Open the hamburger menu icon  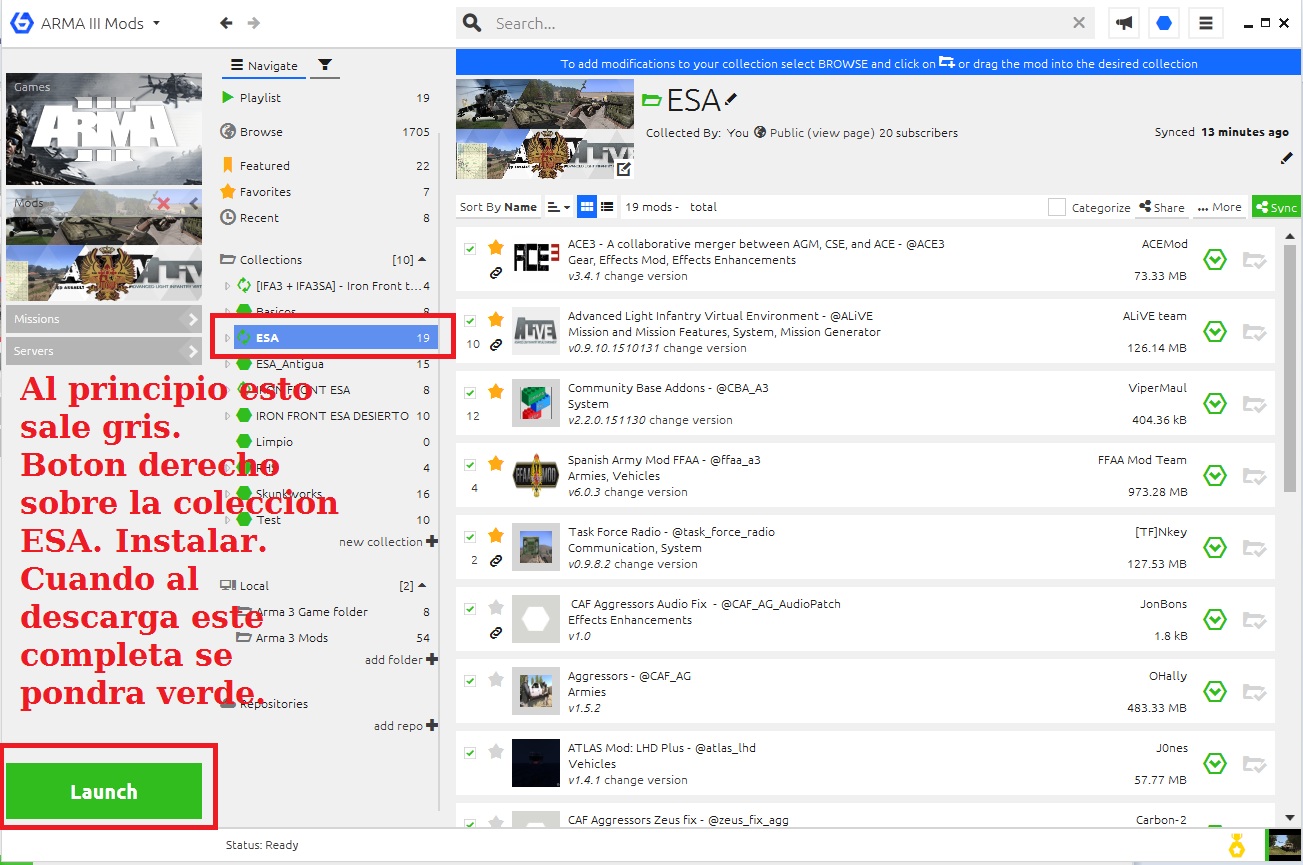pyautogui.click(x=1206, y=23)
